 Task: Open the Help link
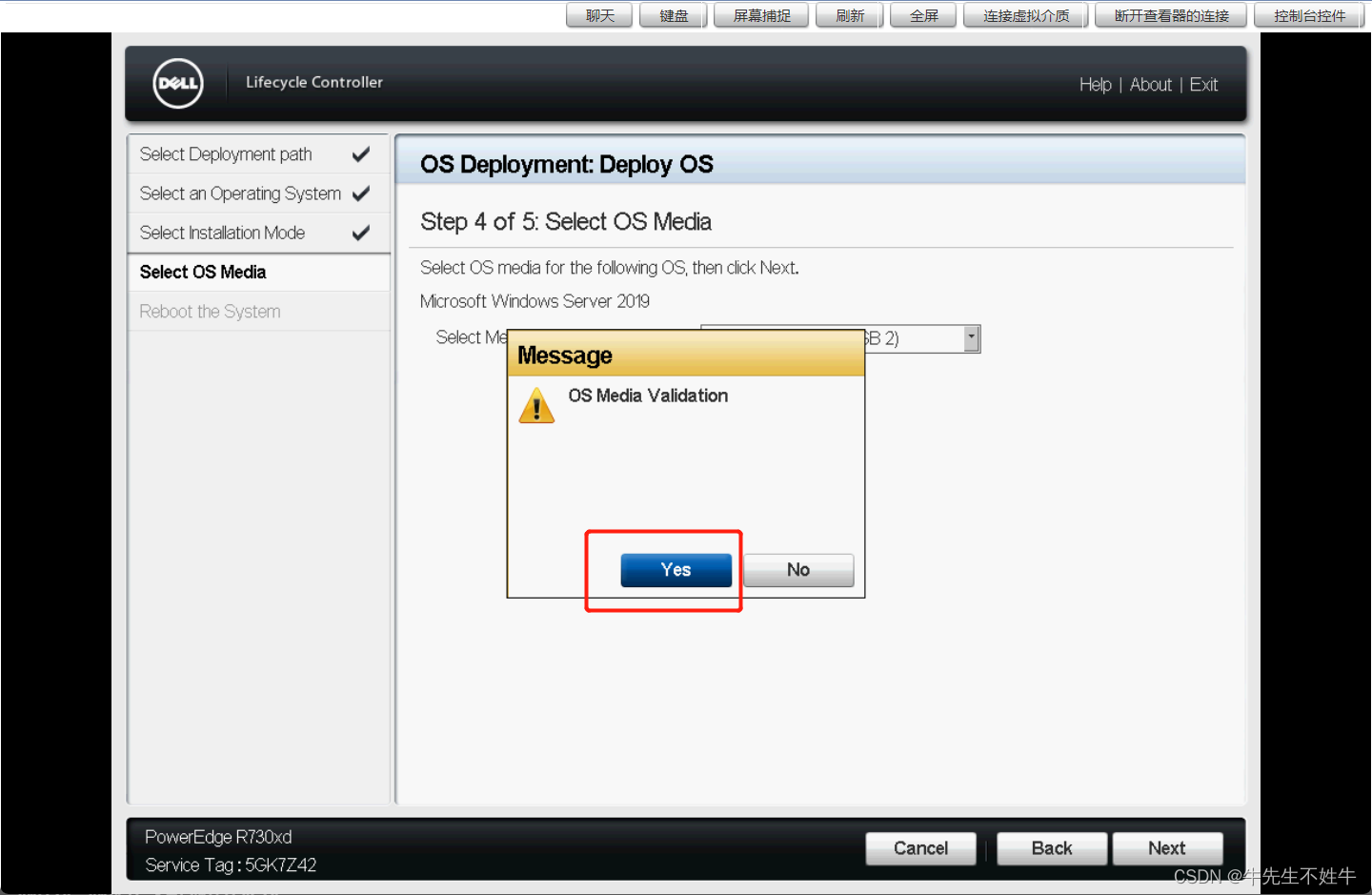(x=1095, y=85)
